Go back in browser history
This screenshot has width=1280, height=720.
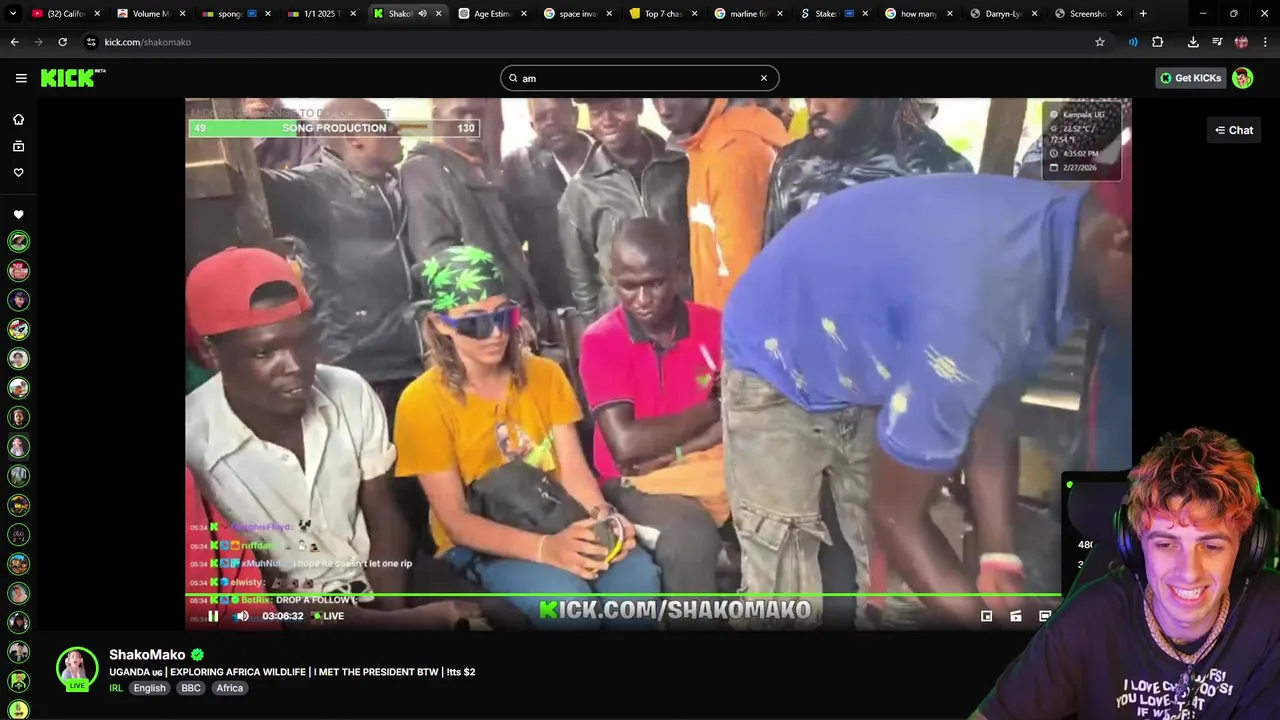click(14, 42)
